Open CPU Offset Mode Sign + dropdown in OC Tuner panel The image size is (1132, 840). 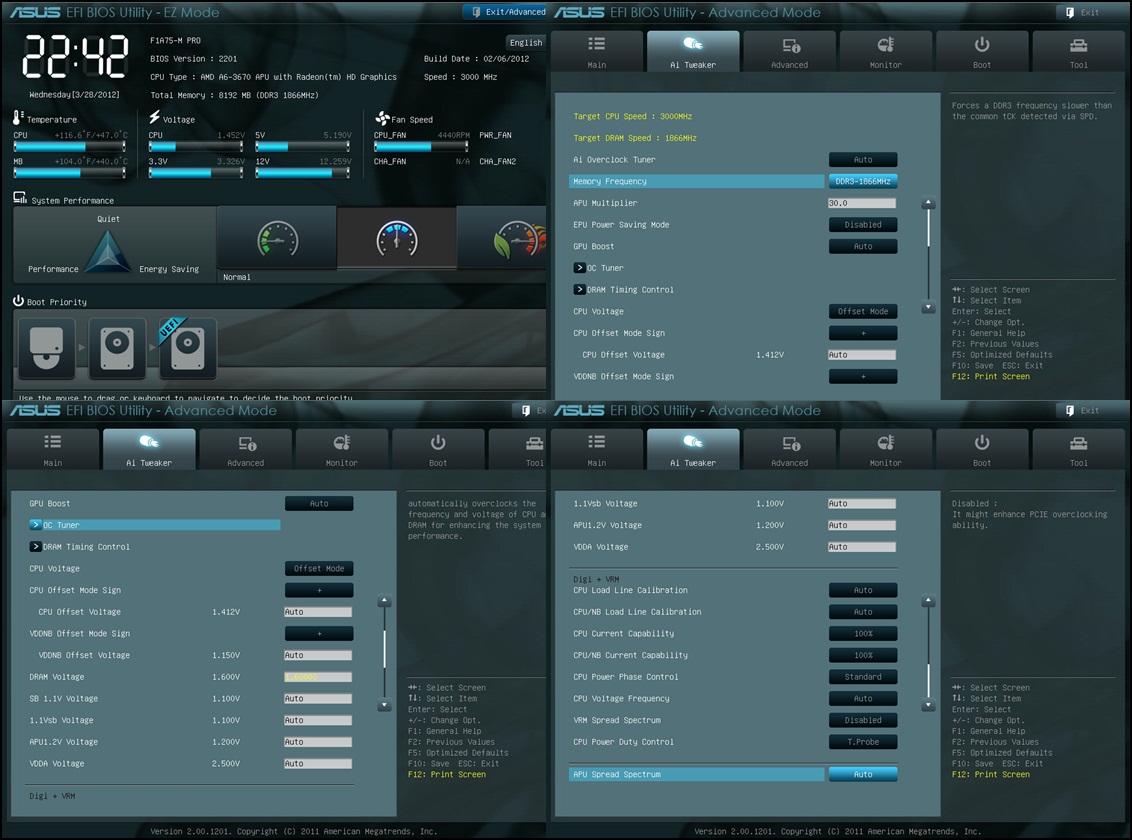click(319, 590)
